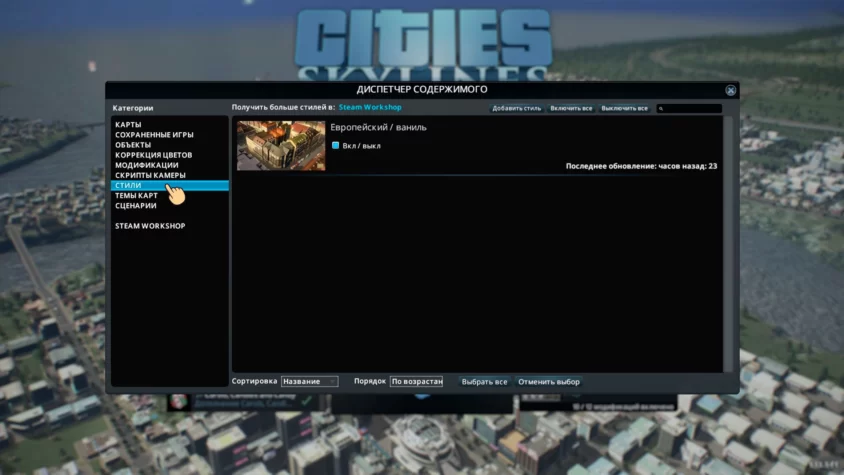Click the content list vertical scrollbar
The height and width of the screenshot is (475, 844).
(729, 244)
